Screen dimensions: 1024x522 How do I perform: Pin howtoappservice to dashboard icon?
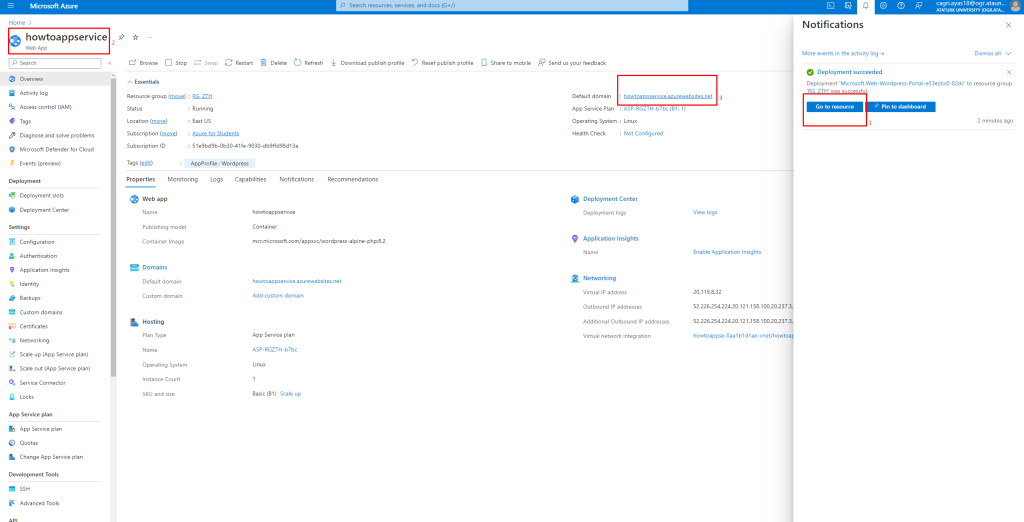pyautogui.click(x=122, y=37)
